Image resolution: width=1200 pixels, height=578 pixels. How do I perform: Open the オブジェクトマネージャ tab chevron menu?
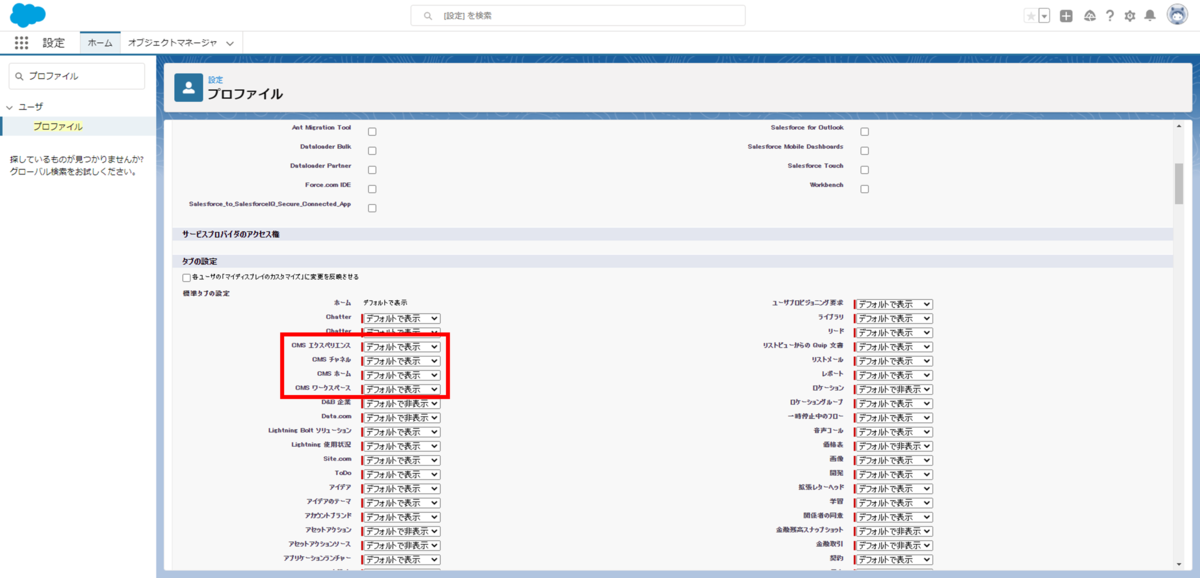pyautogui.click(x=230, y=43)
